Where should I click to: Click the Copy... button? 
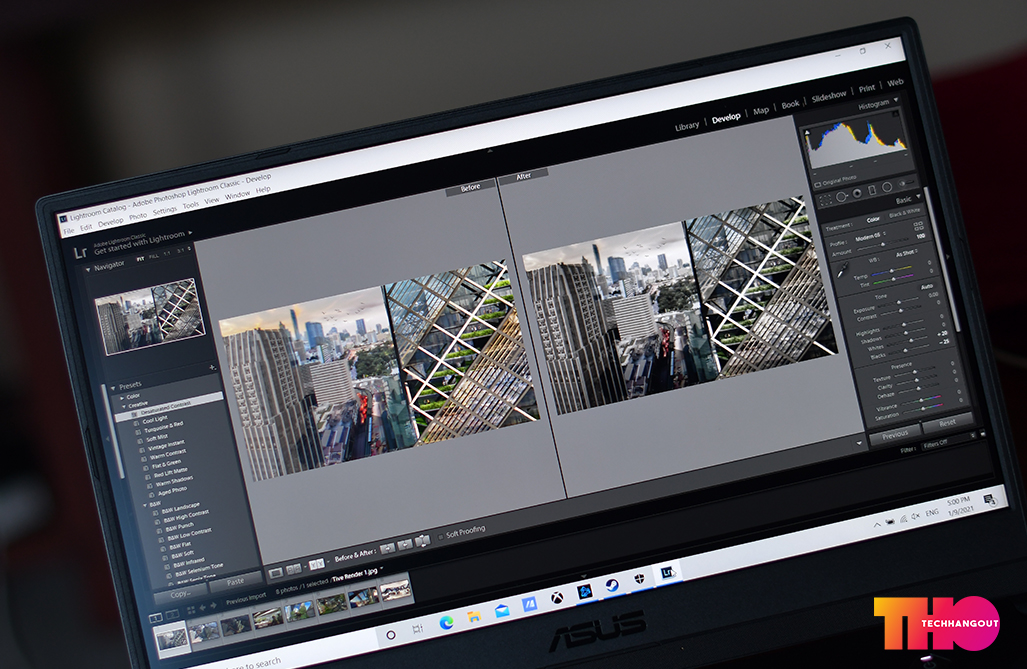(180, 594)
